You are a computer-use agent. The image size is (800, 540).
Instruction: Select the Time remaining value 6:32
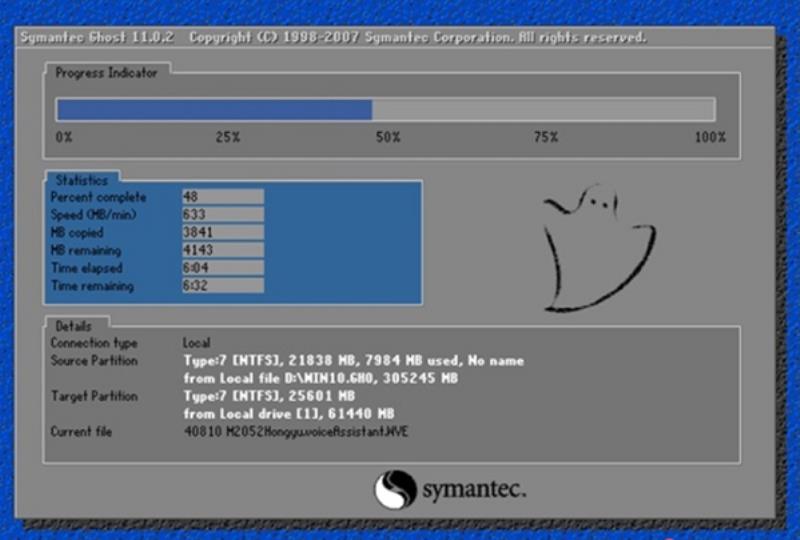click(223, 286)
